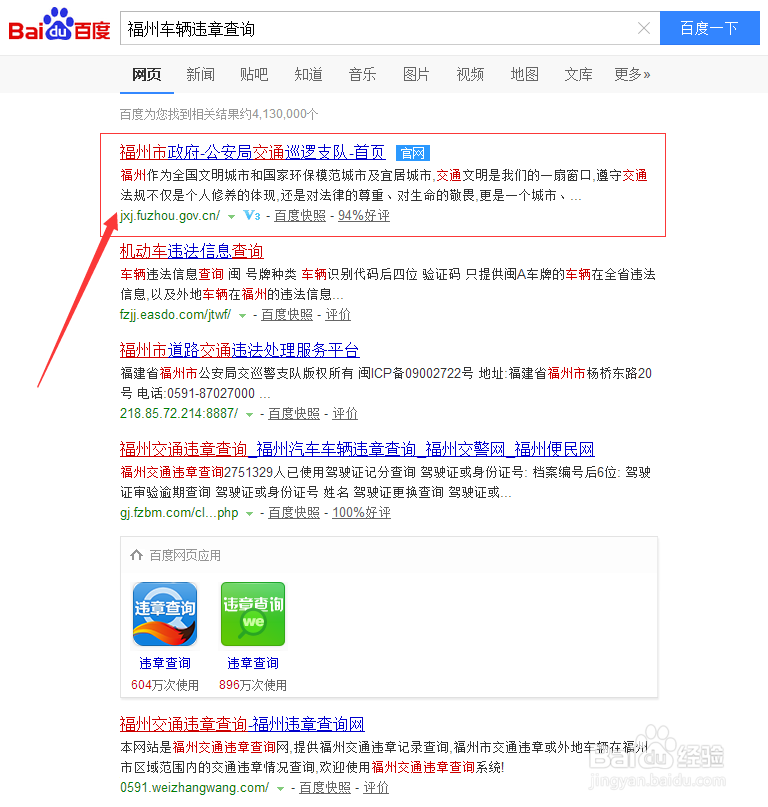
Task: Go to the 知道 tab
Action: pos(308,75)
